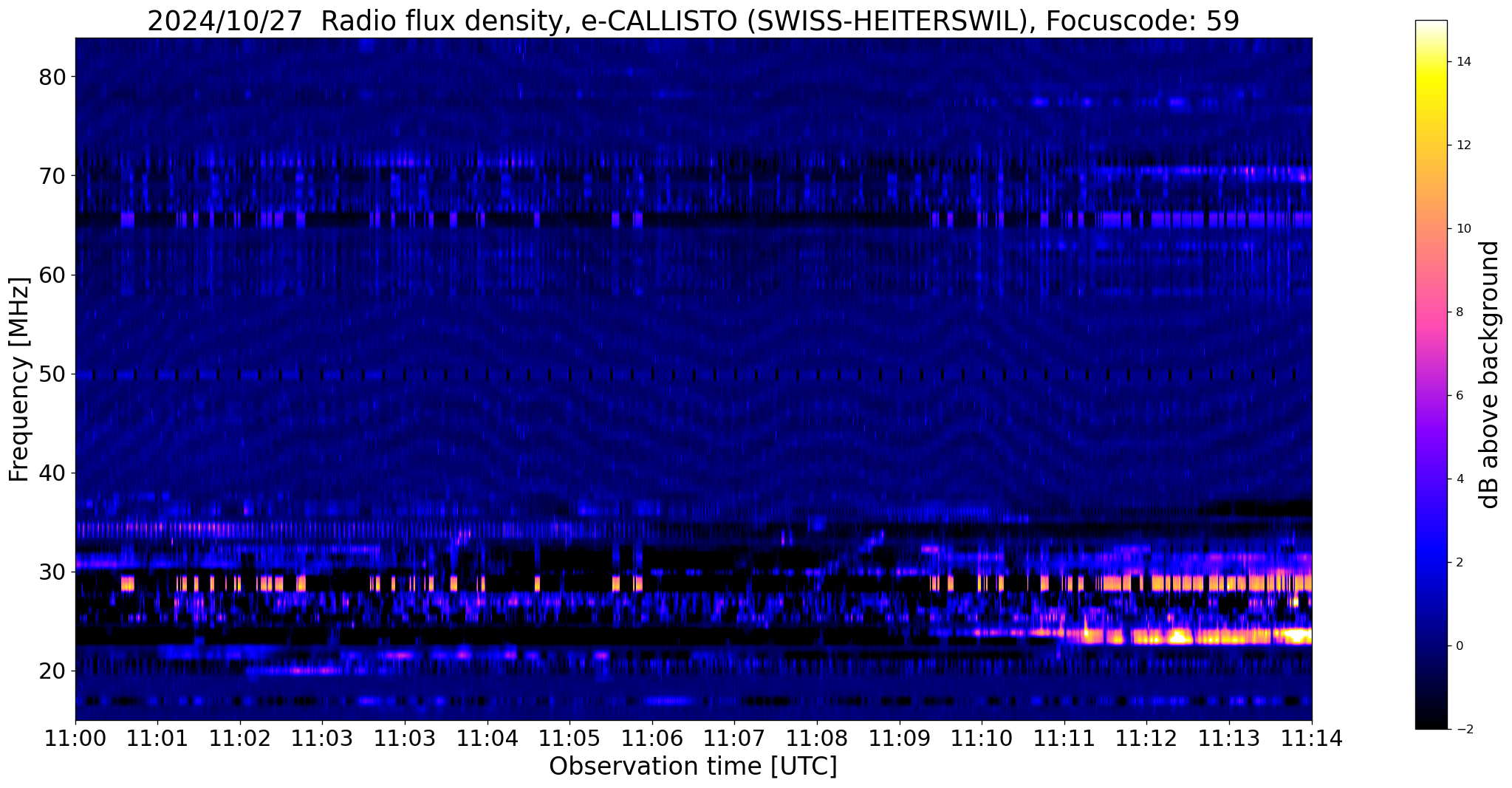
Task: Click the "11:09" time tick label
Action: [900, 738]
